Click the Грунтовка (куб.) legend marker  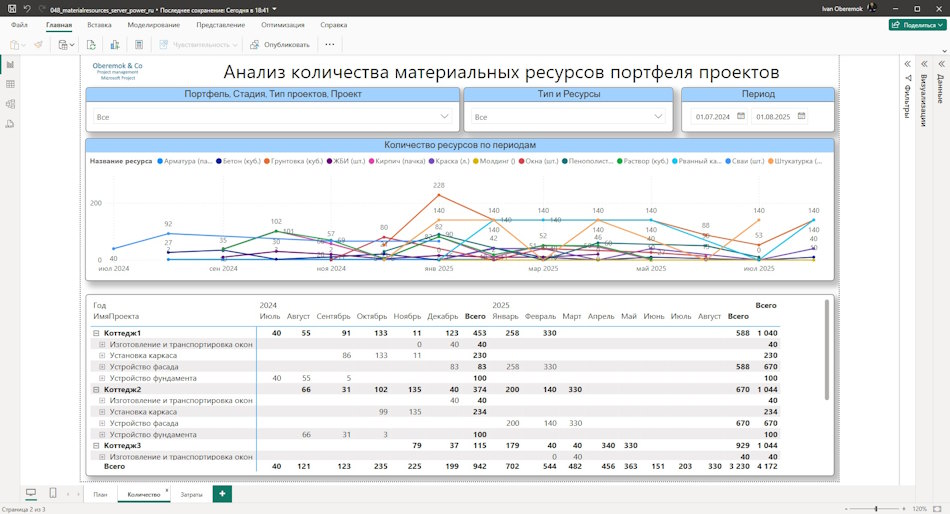(267, 161)
